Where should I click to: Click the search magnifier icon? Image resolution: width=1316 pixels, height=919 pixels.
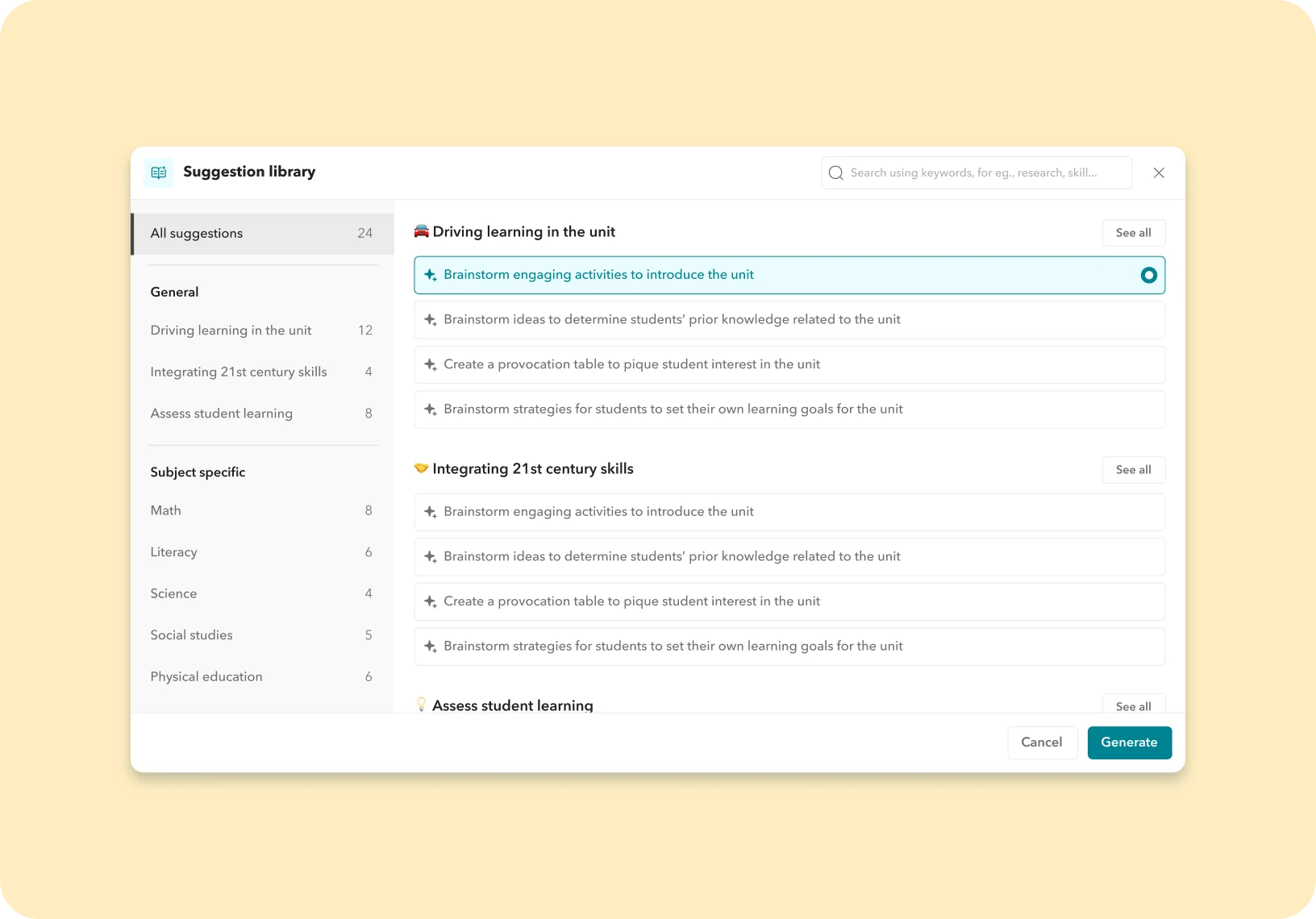pyautogui.click(x=836, y=173)
